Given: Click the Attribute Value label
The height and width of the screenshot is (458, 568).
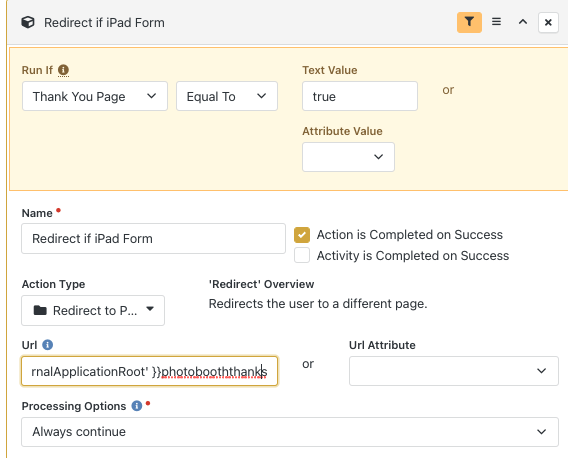Looking at the screenshot, I should [x=342, y=131].
